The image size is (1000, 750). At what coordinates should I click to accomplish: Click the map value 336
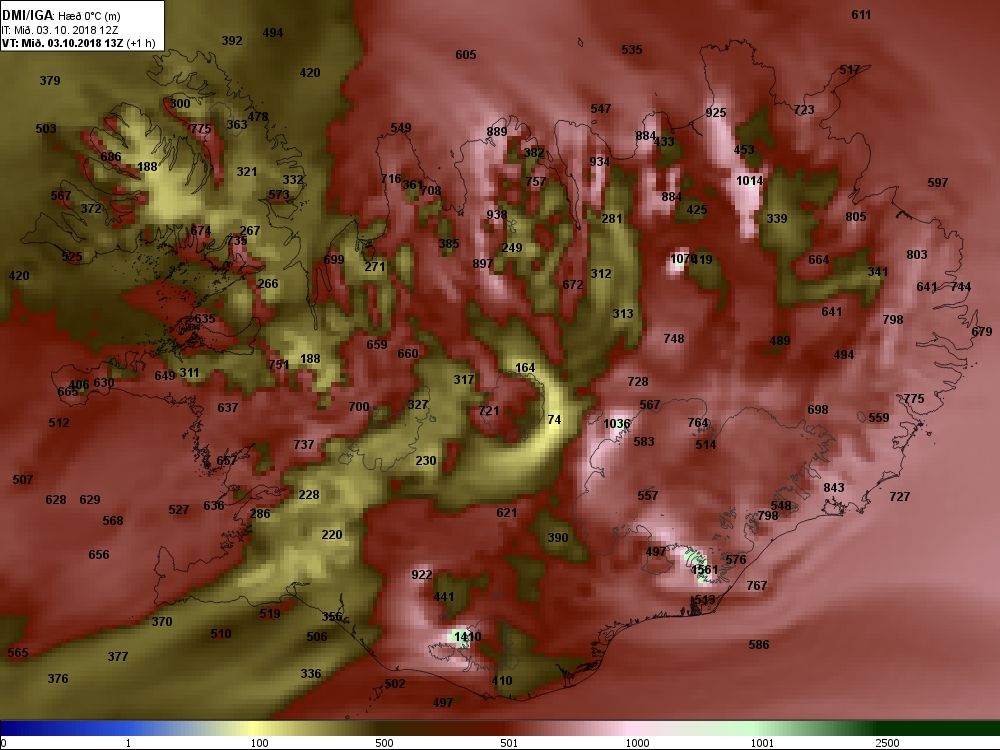pos(311,673)
